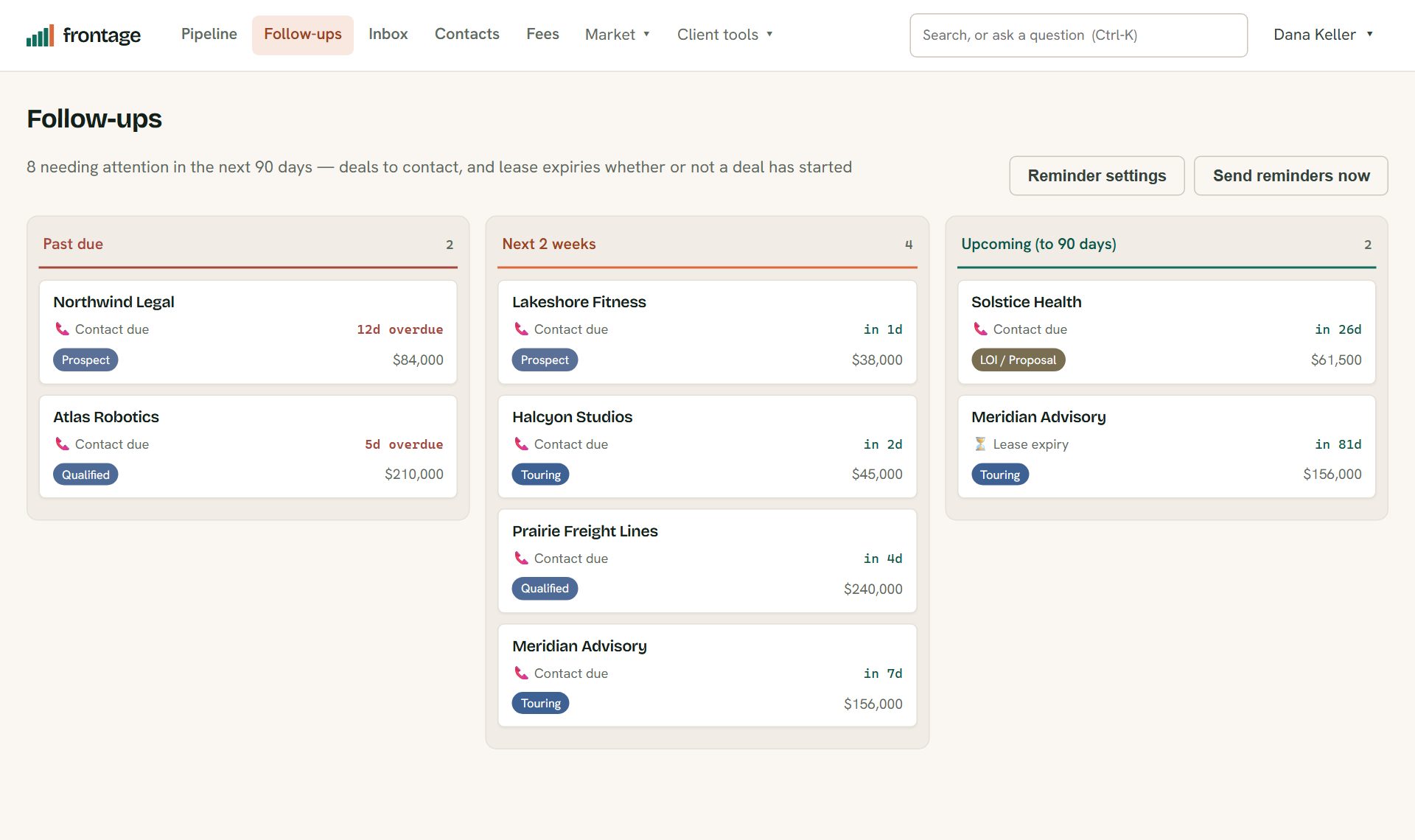This screenshot has height=840, width=1415.
Task: Click the Qualified badge on Atlas Robotics
Action: (x=85, y=475)
